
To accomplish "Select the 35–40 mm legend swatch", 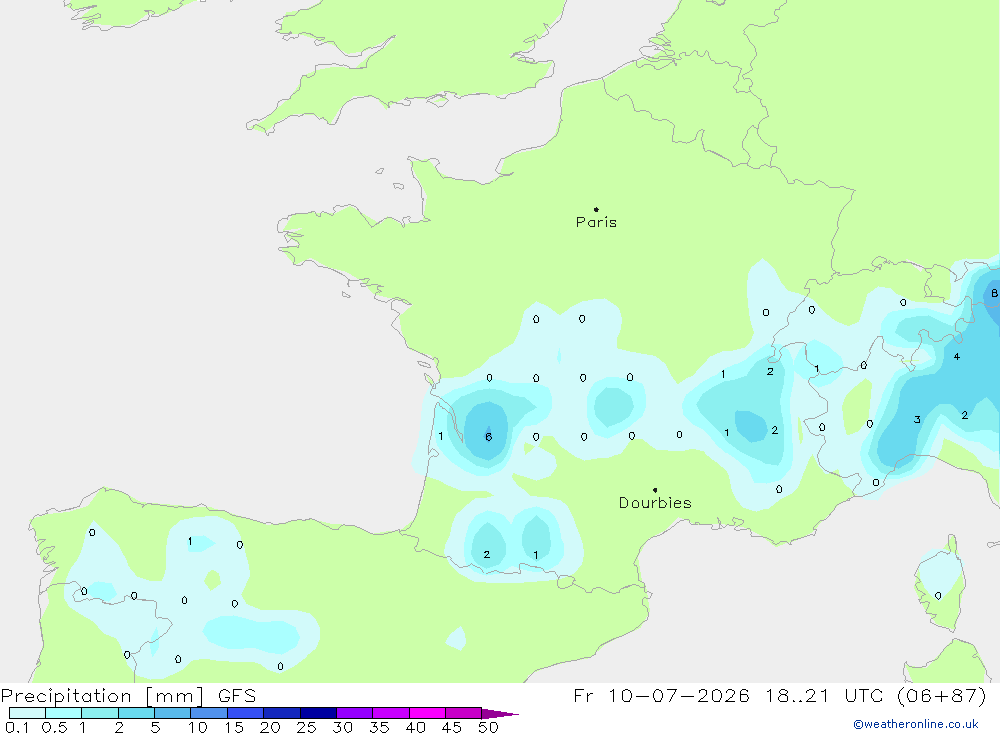I will [x=391, y=713].
